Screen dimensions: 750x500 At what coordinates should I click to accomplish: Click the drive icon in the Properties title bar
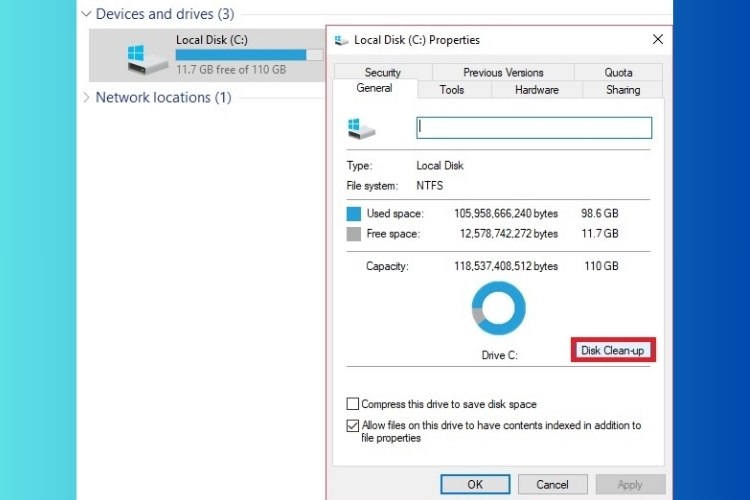(340, 40)
